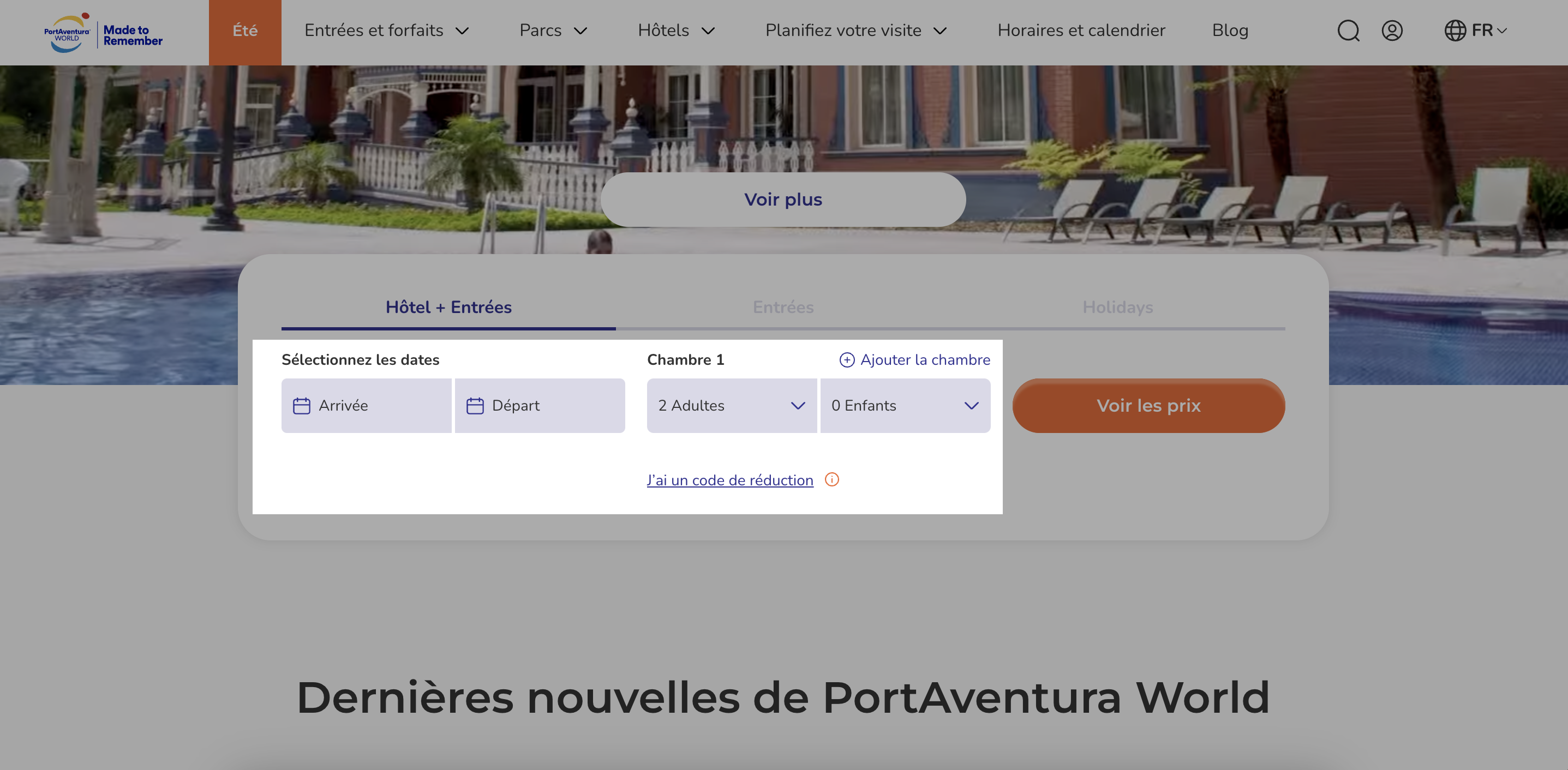Select the Arrivée date field
Screen dimensions: 1568x770
[x=367, y=406]
